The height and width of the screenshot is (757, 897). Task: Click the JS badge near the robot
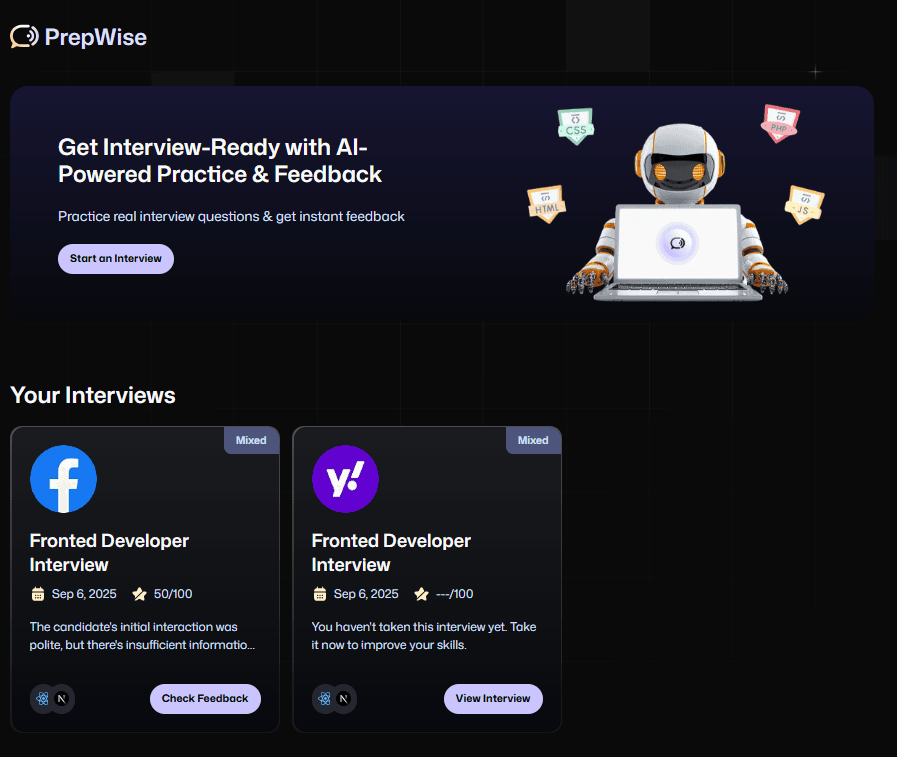pos(804,204)
